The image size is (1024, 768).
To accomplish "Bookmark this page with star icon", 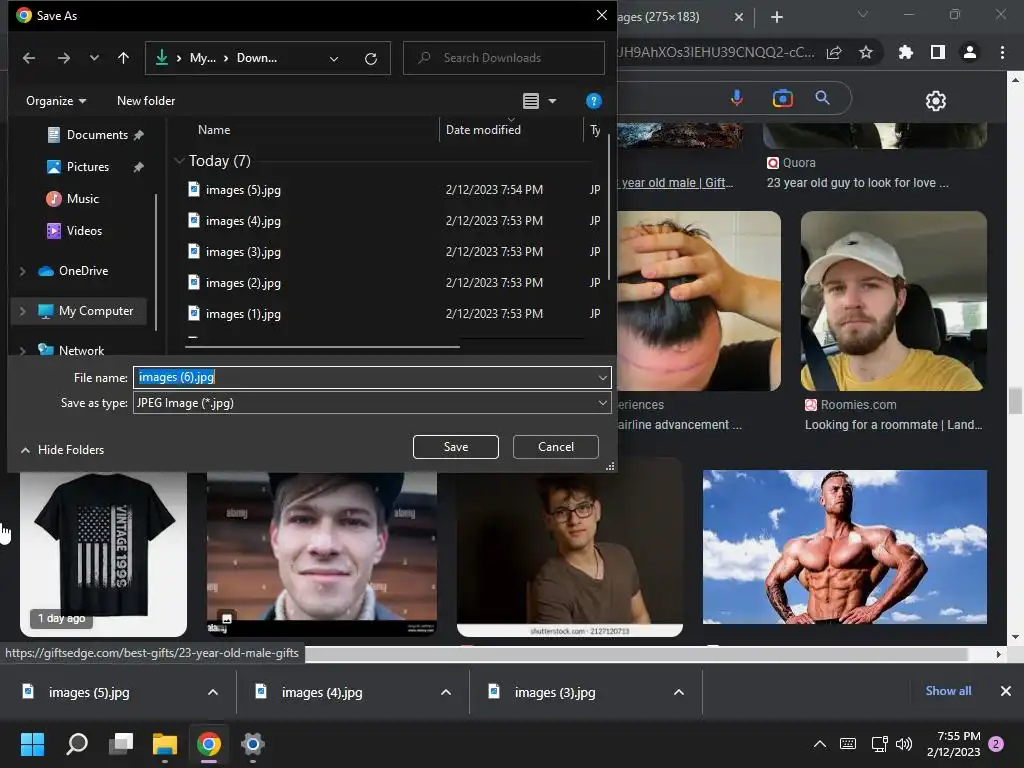I will tap(866, 53).
